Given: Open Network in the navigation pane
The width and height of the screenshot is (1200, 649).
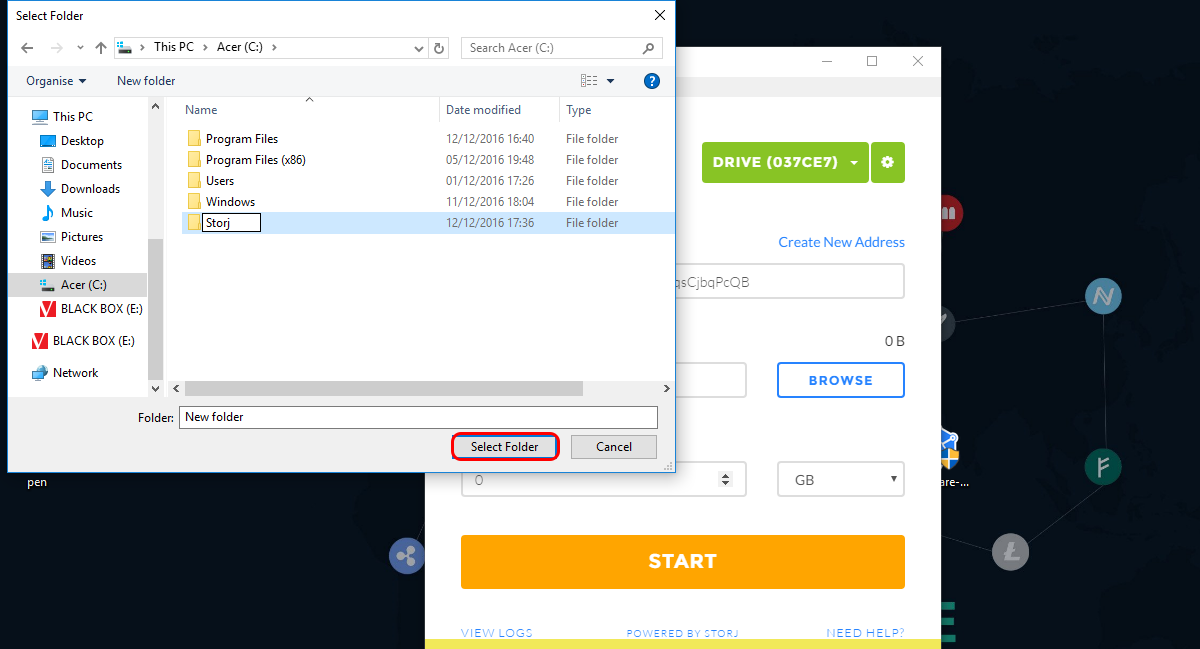Looking at the screenshot, I should click(75, 373).
